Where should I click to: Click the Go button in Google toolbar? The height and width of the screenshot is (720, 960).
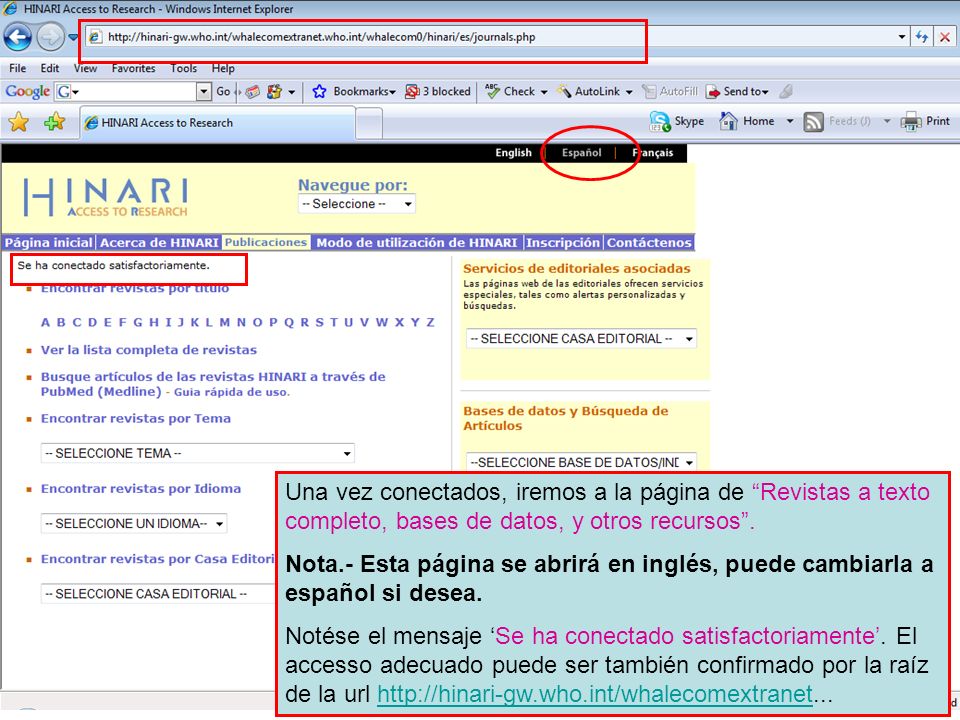tap(223, 92)
